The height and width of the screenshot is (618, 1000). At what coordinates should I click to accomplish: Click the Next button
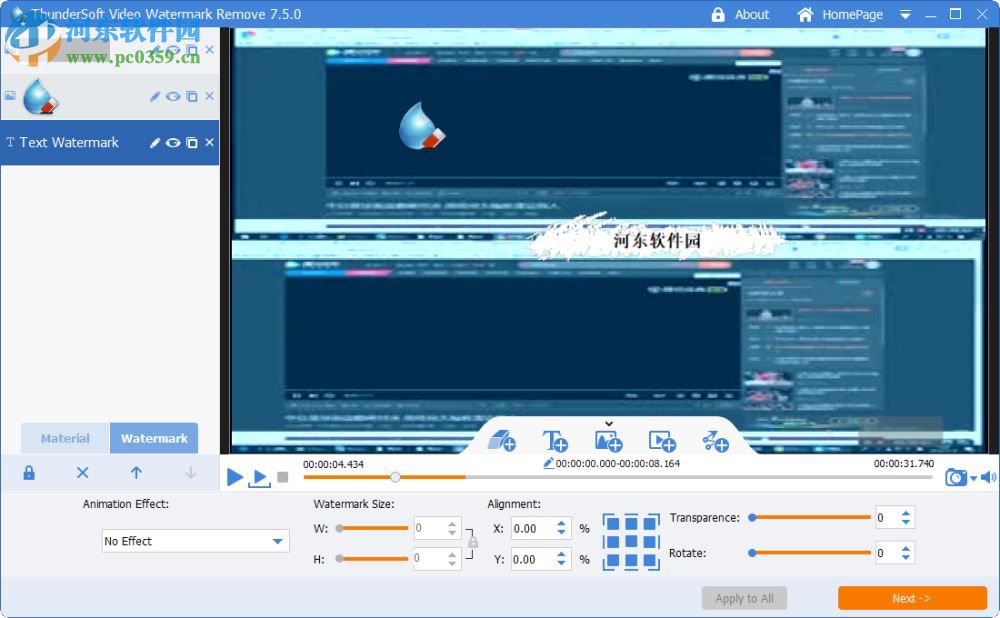pos(911,598)
